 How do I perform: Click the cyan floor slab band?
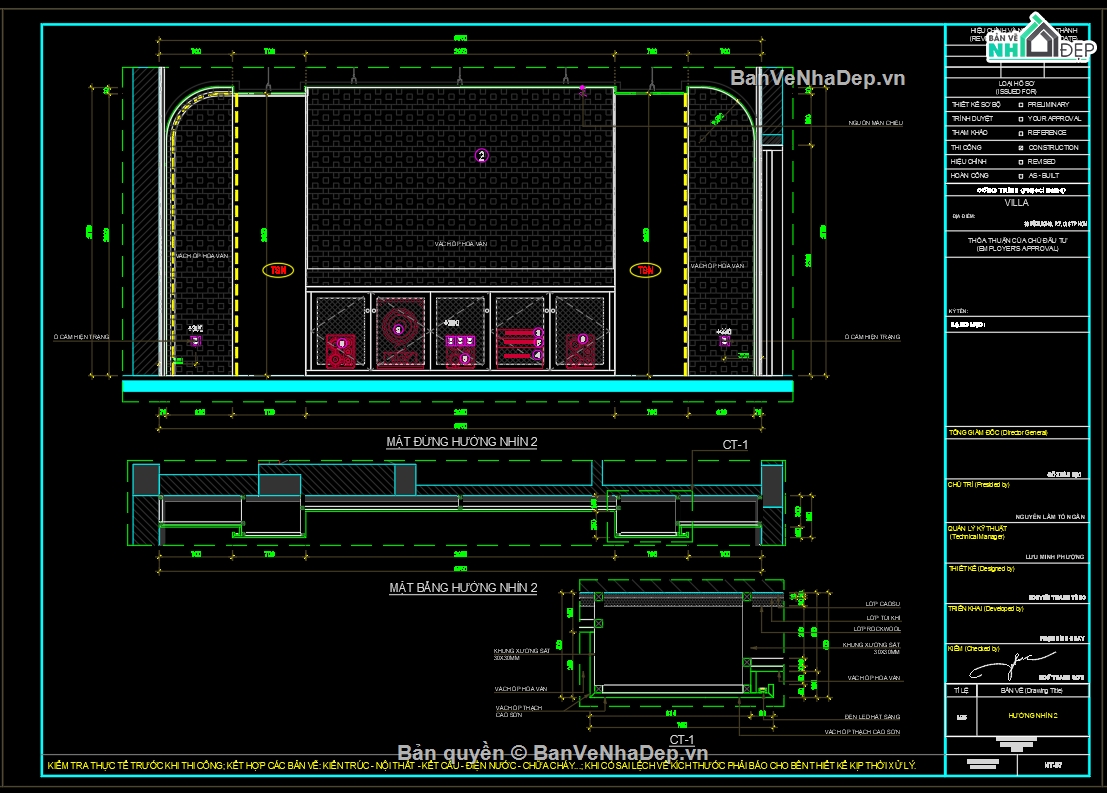click(x=457, y=386)
